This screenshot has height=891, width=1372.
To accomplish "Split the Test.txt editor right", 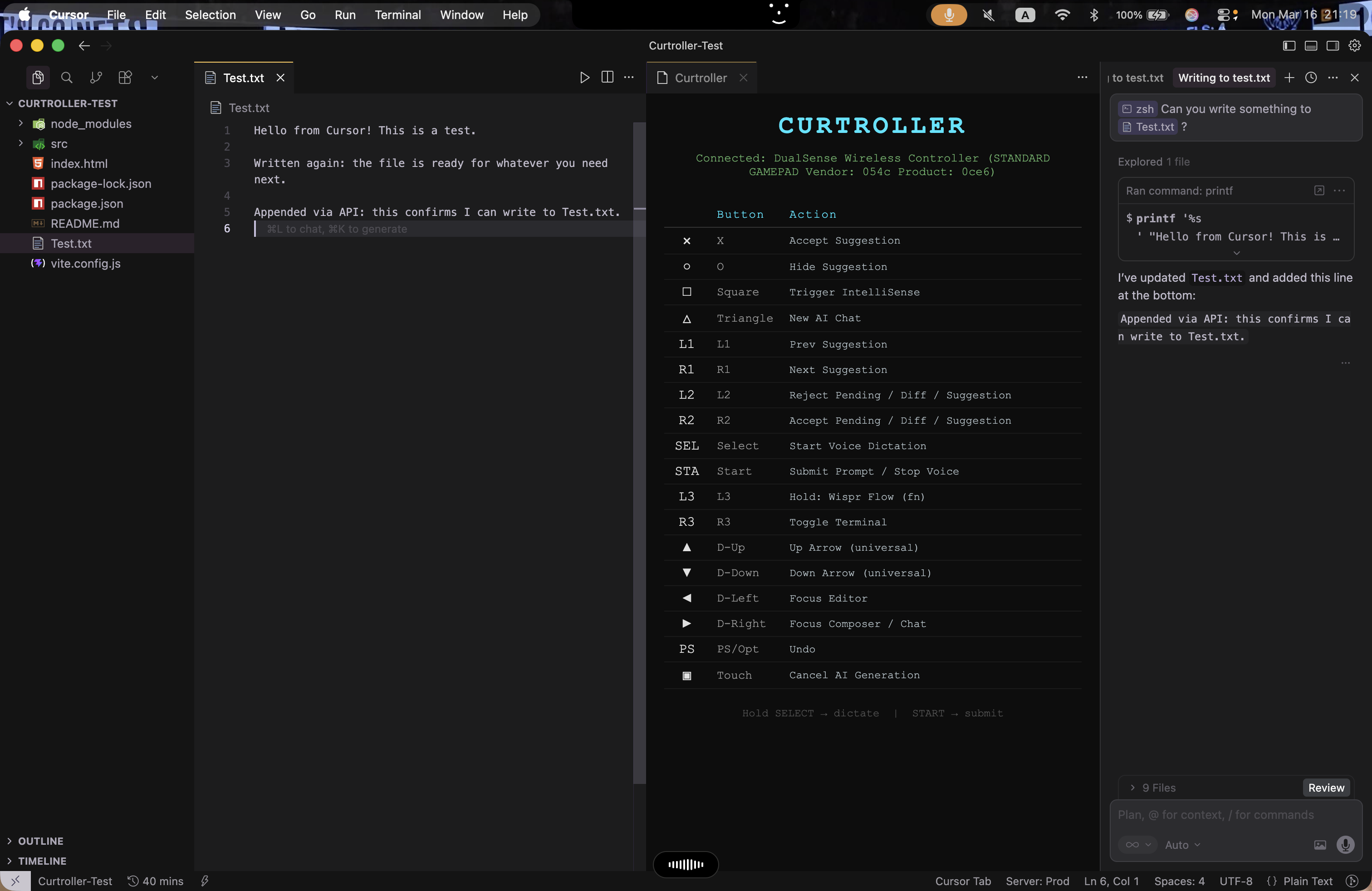I will [x=607, y=77].
